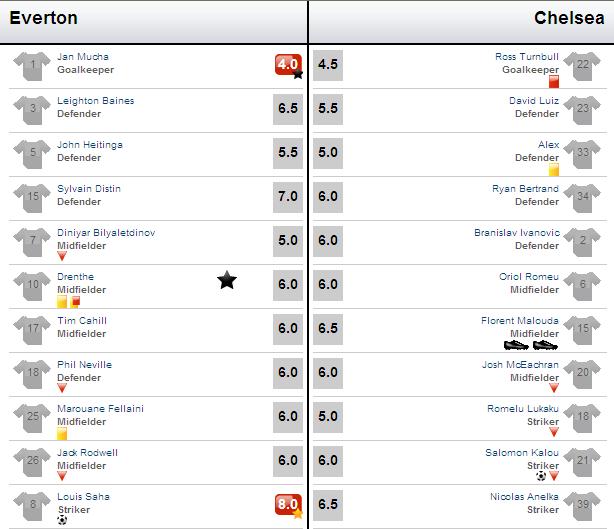Screen dimensions: 614x529
Task: Click Louis Saha's goal football icon
Action: click(62, 520)
